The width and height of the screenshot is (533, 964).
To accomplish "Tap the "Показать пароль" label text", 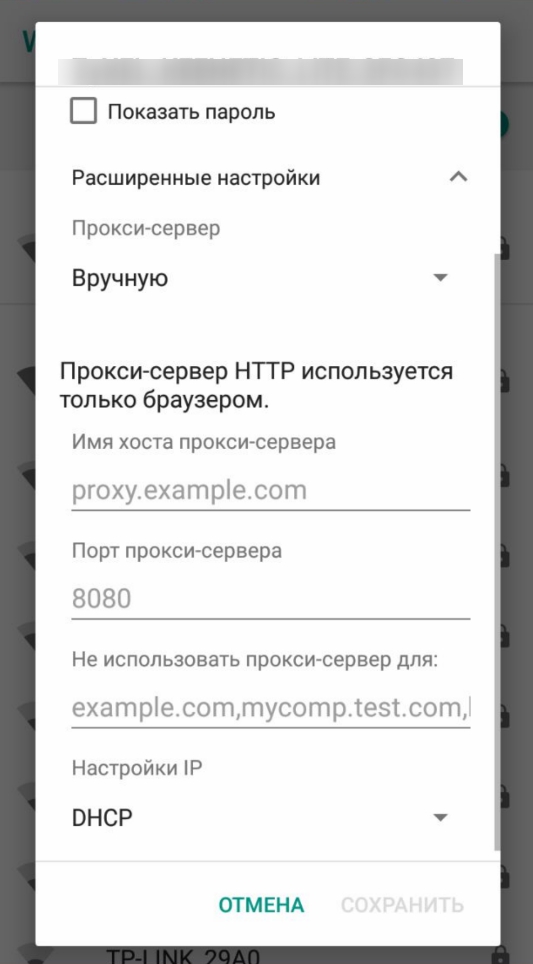I will [x=191, y=113].
